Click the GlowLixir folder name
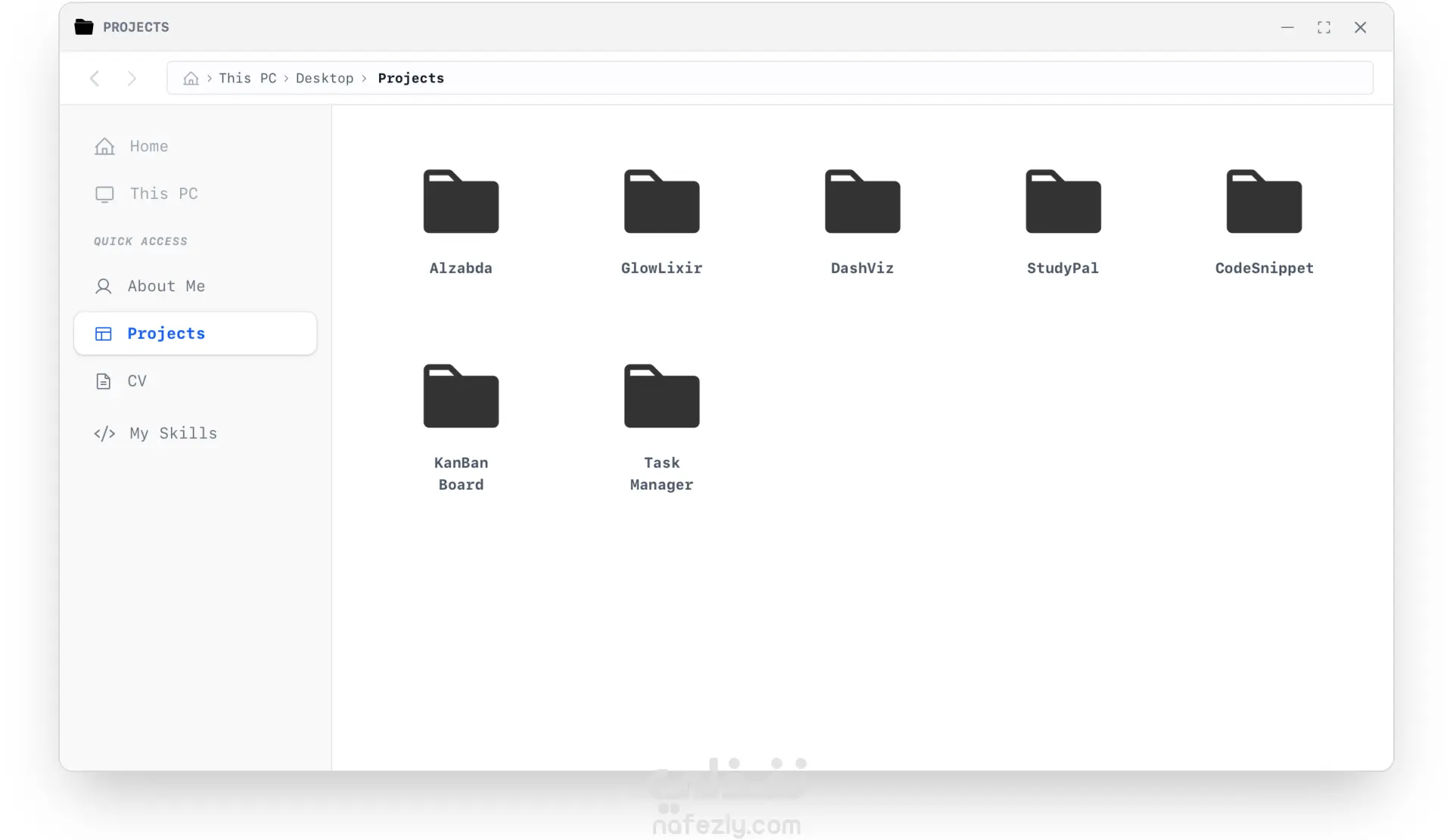Image resolution: width=1453 pixels, height=840 pixels. tap(661, 268)
